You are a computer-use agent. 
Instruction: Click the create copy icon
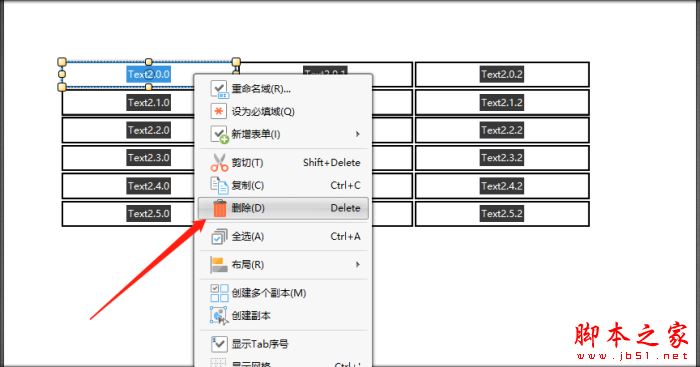coord(219,316)
